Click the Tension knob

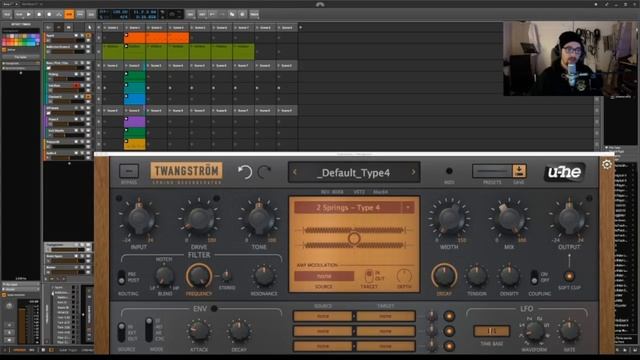(x=476, y=276)
